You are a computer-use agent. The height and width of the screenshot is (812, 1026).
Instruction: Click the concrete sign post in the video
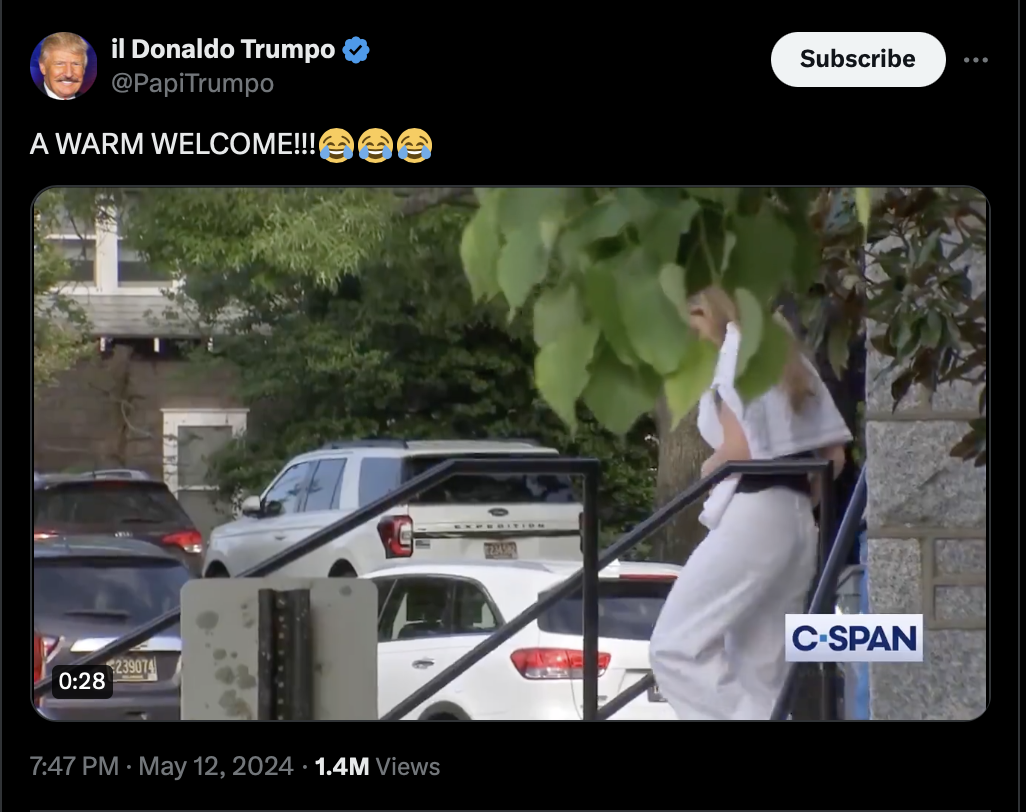click(x=279, y=649)
